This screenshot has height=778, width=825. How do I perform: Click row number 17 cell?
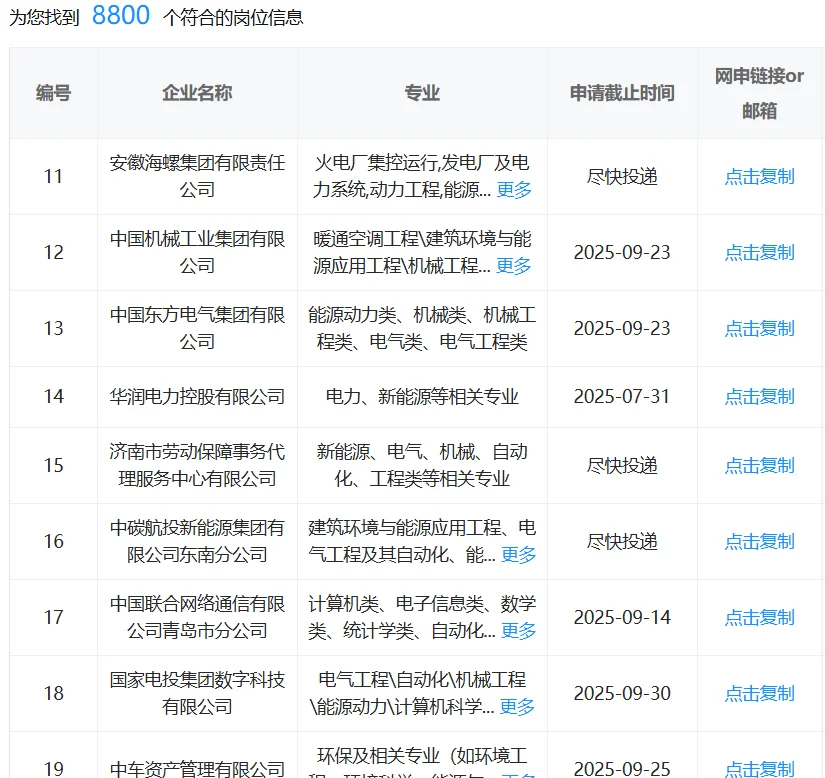tap(53, 618)
